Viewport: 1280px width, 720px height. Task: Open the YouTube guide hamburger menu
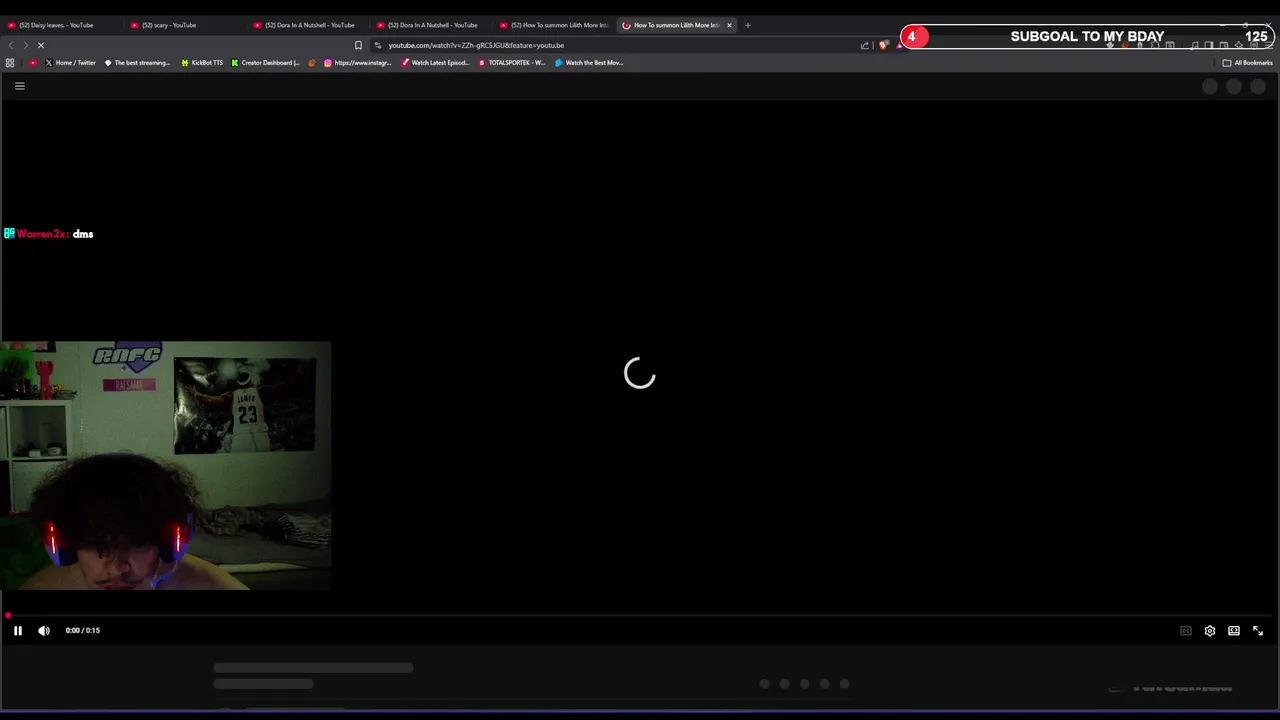(19, 86)
